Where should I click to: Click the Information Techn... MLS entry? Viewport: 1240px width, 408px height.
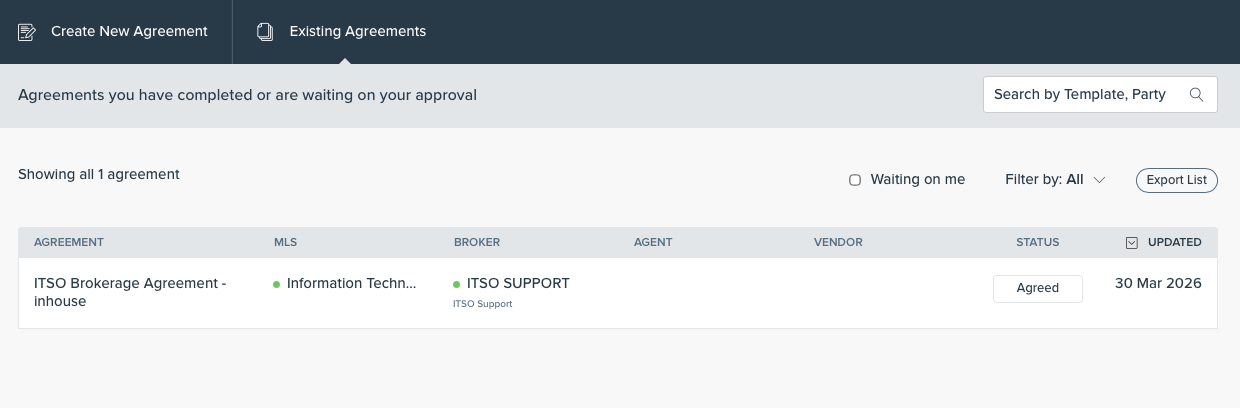351,284
